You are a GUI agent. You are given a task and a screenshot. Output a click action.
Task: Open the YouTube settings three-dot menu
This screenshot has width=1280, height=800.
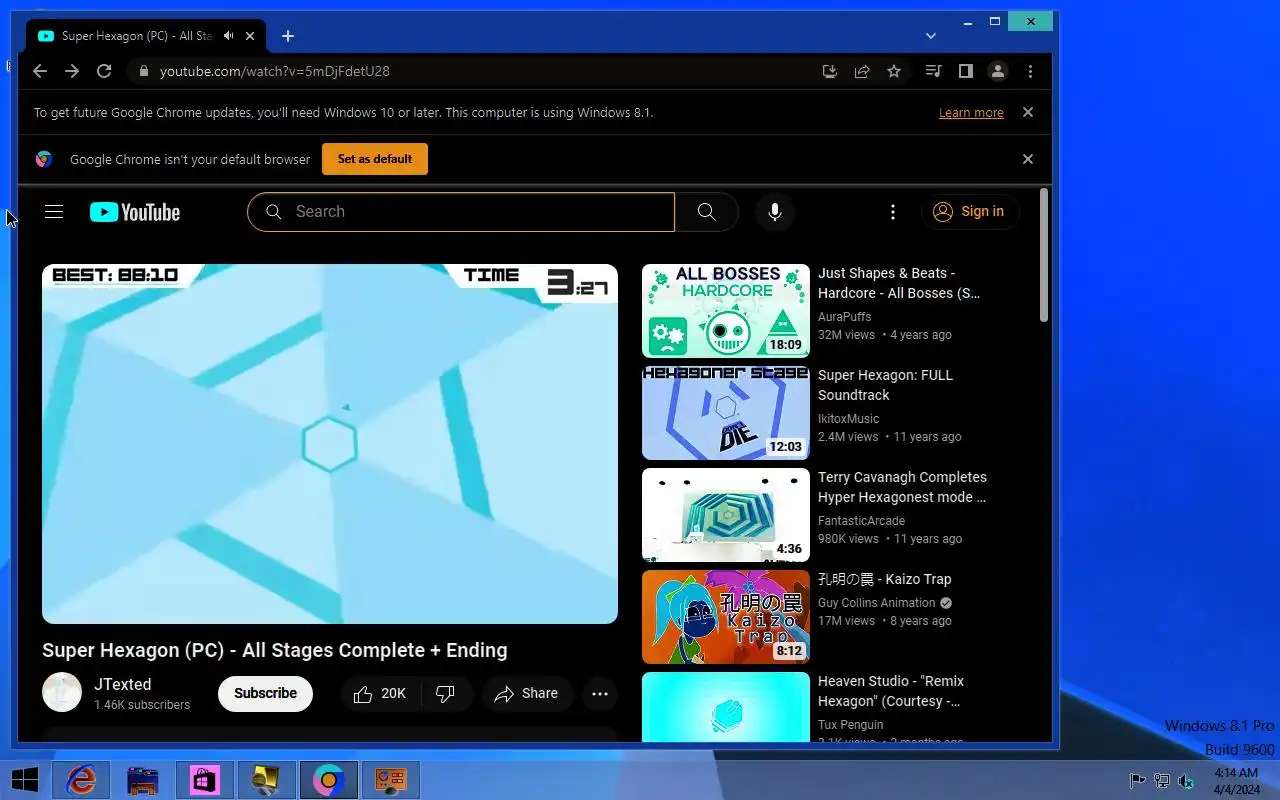pyautogui.click(x=893, y=212)
